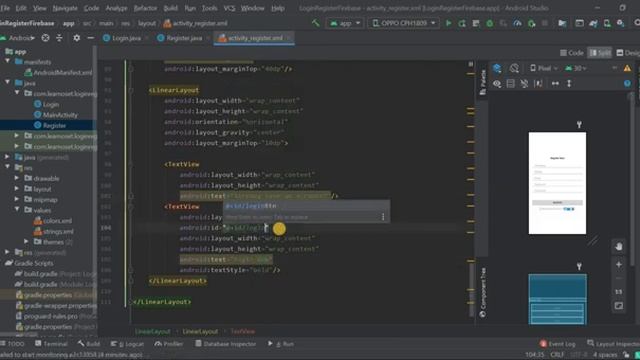
Task: Click the greyed-out Stop square button
Action: pos(544,23)
